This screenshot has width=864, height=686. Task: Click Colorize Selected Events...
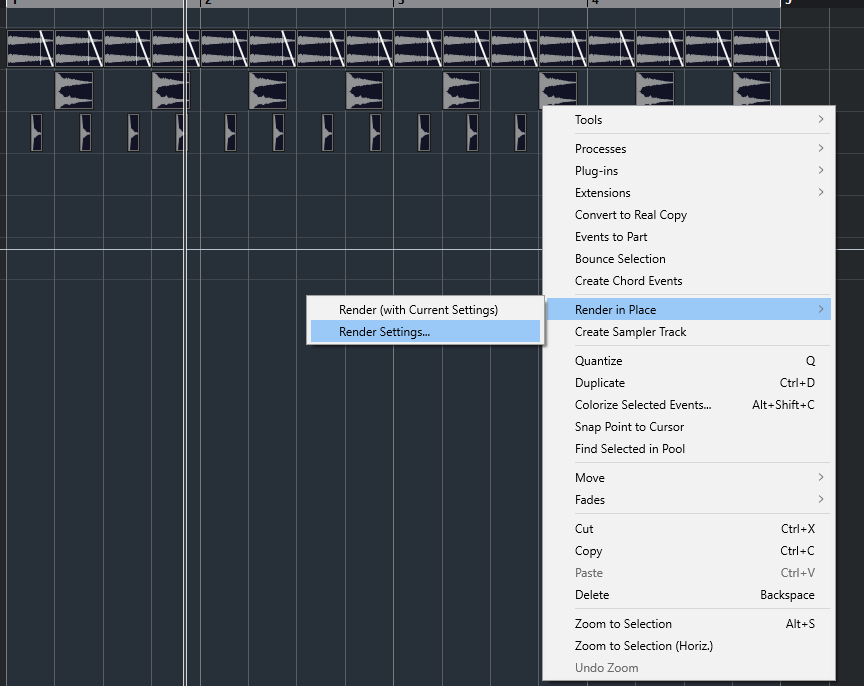point(643,405)
